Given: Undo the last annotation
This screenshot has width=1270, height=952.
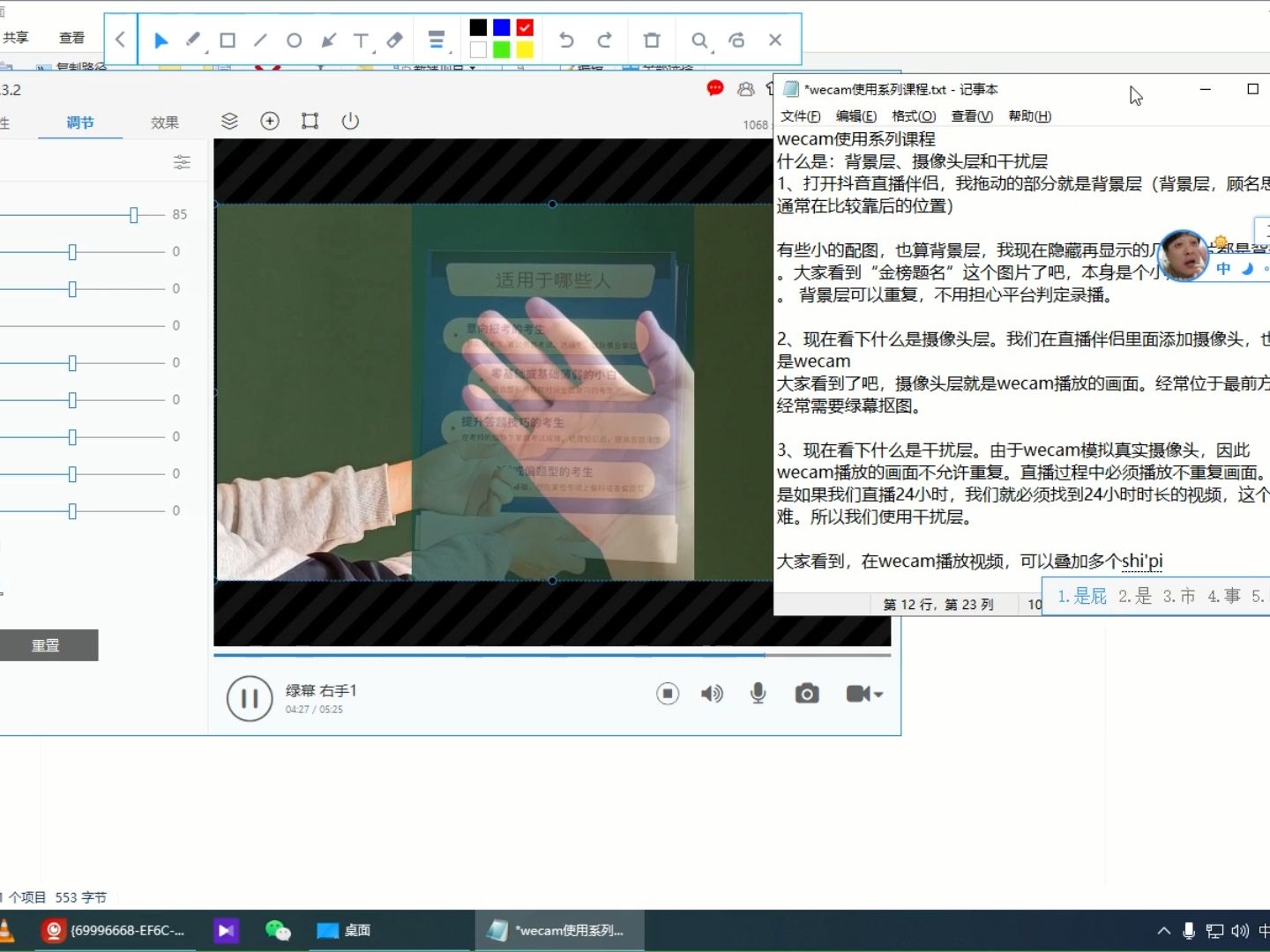Looking at the screenshot, I should point(565,40).
